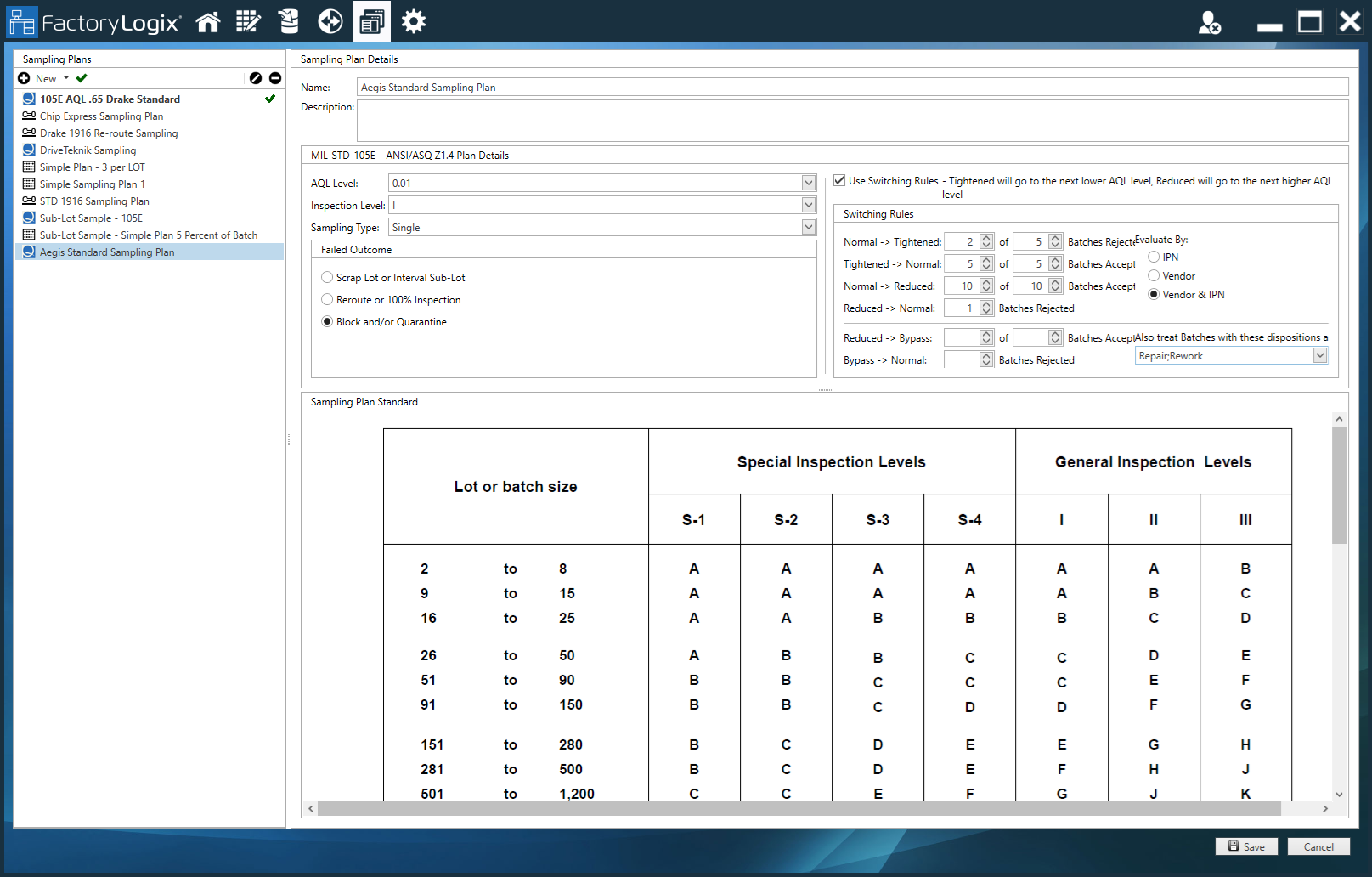
Task: Select IPN under Evaluate By
Action: click(x=1154, y=257)
